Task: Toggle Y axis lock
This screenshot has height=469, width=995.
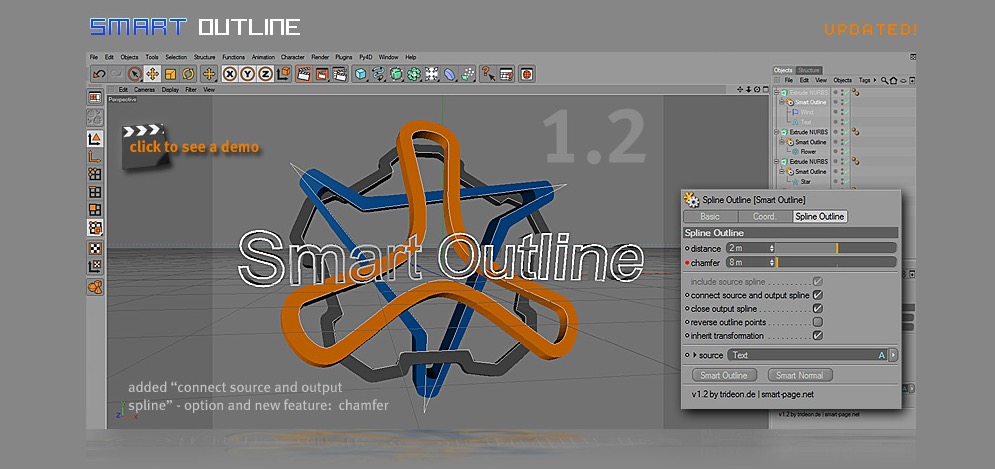Action: point(247,74)
